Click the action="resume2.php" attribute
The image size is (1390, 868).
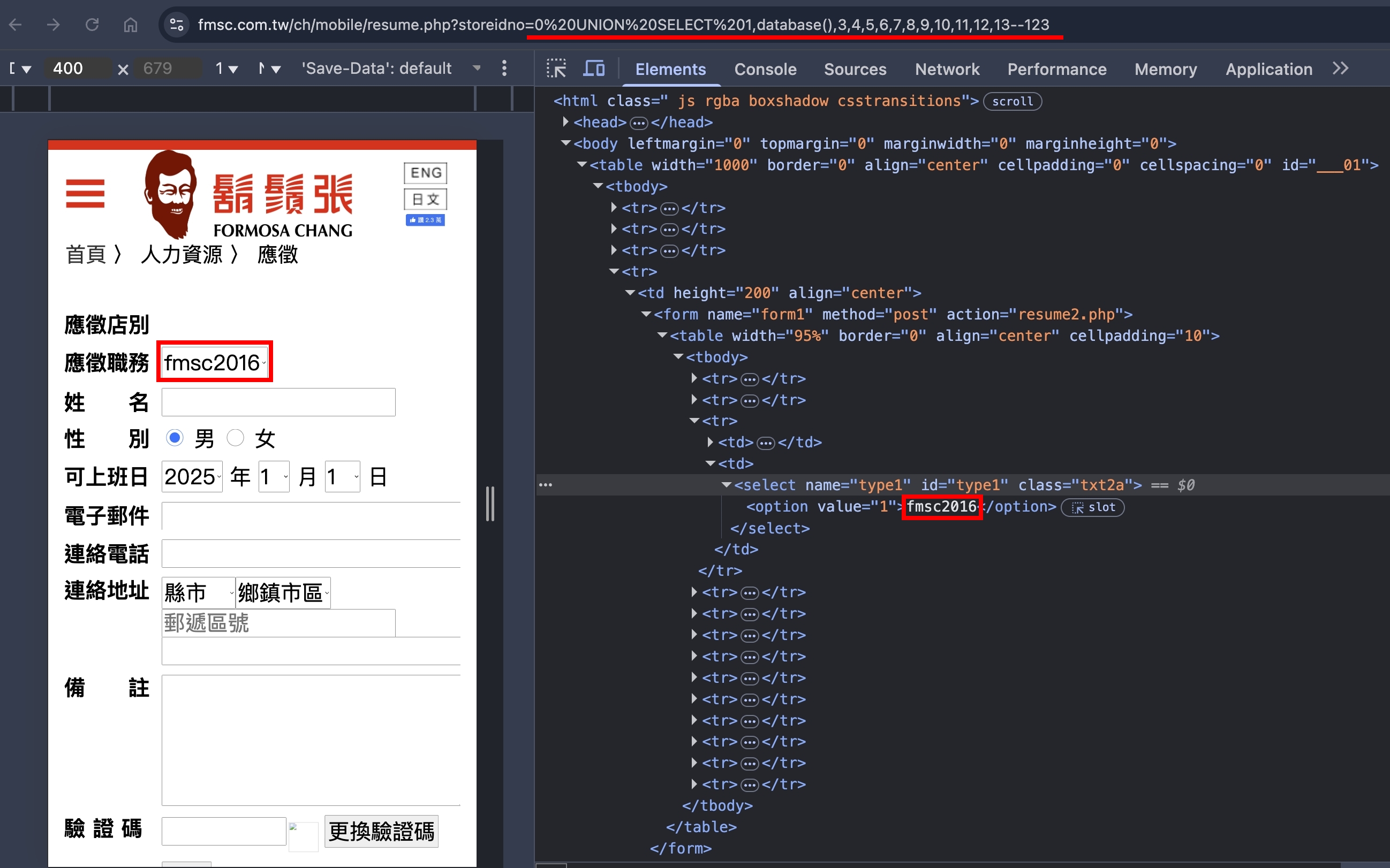click(1035, 315)
